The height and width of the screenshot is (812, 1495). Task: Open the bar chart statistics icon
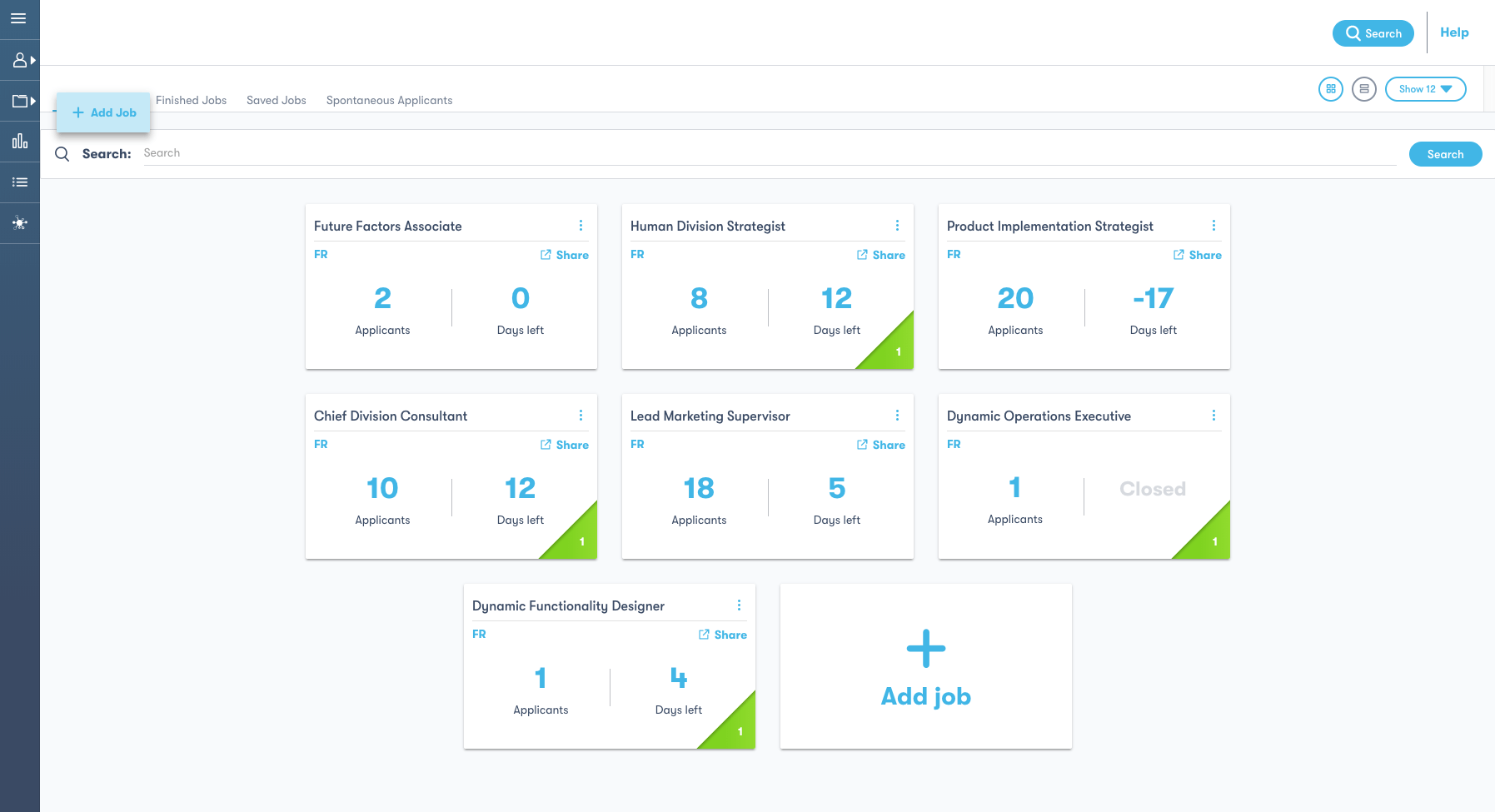coord(20,141)
